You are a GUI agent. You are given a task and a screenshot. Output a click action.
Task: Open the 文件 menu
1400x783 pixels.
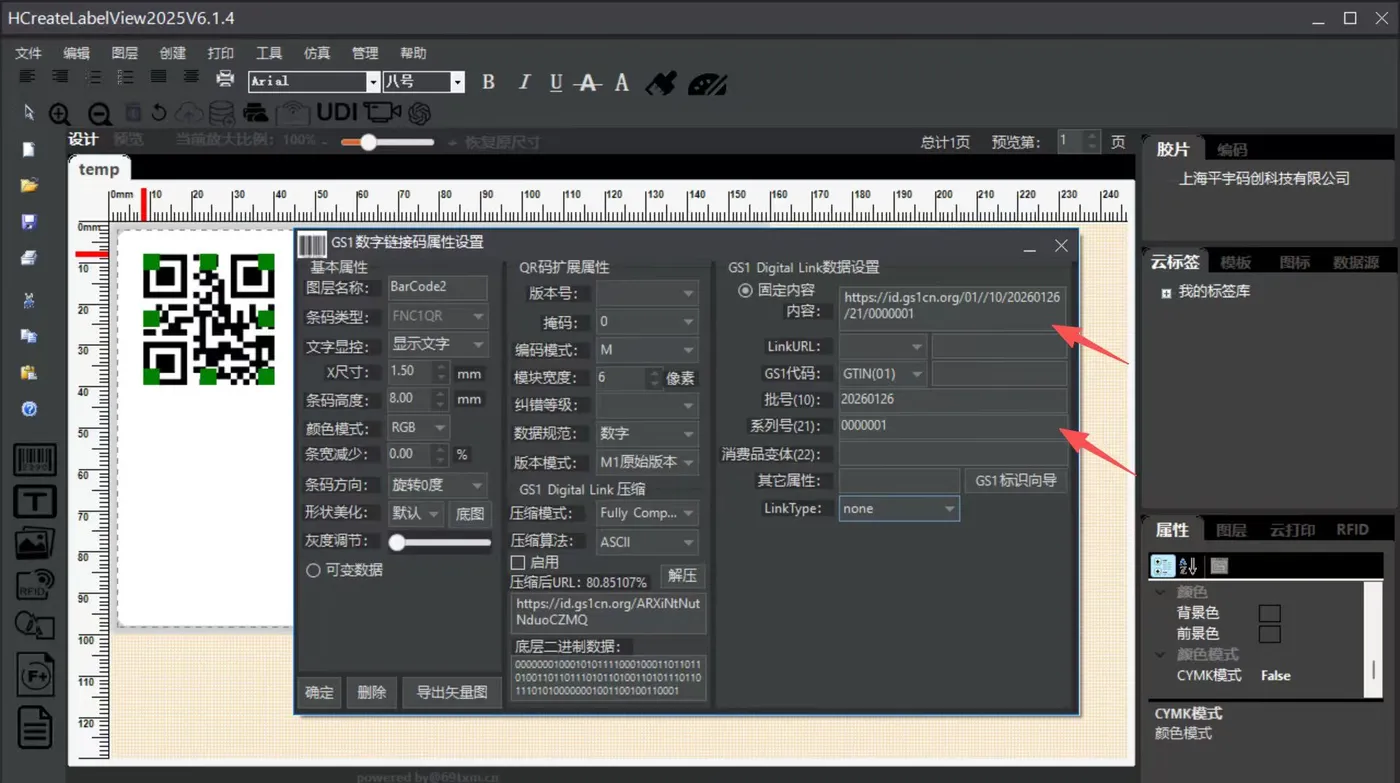(28, 53)
